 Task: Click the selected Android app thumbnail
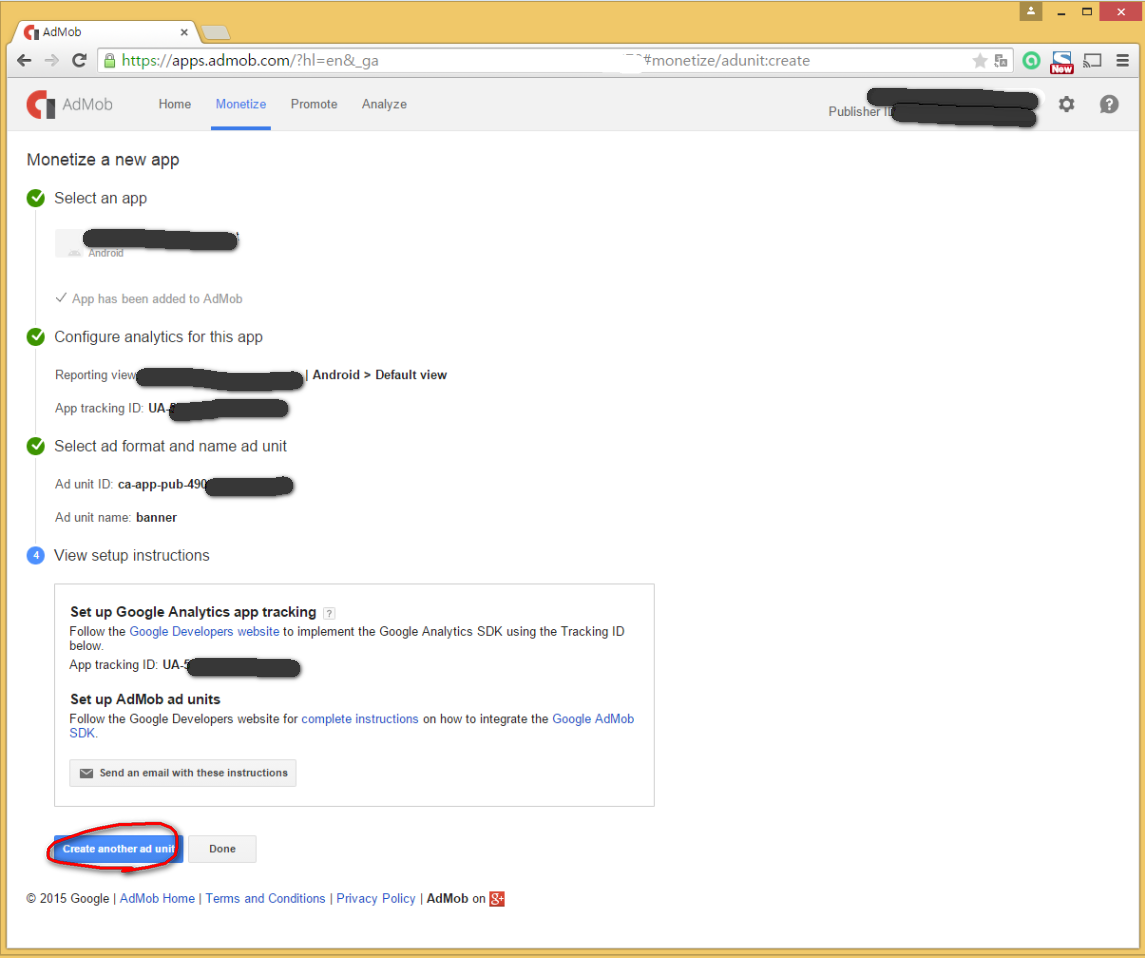click(x=70, y=244)
